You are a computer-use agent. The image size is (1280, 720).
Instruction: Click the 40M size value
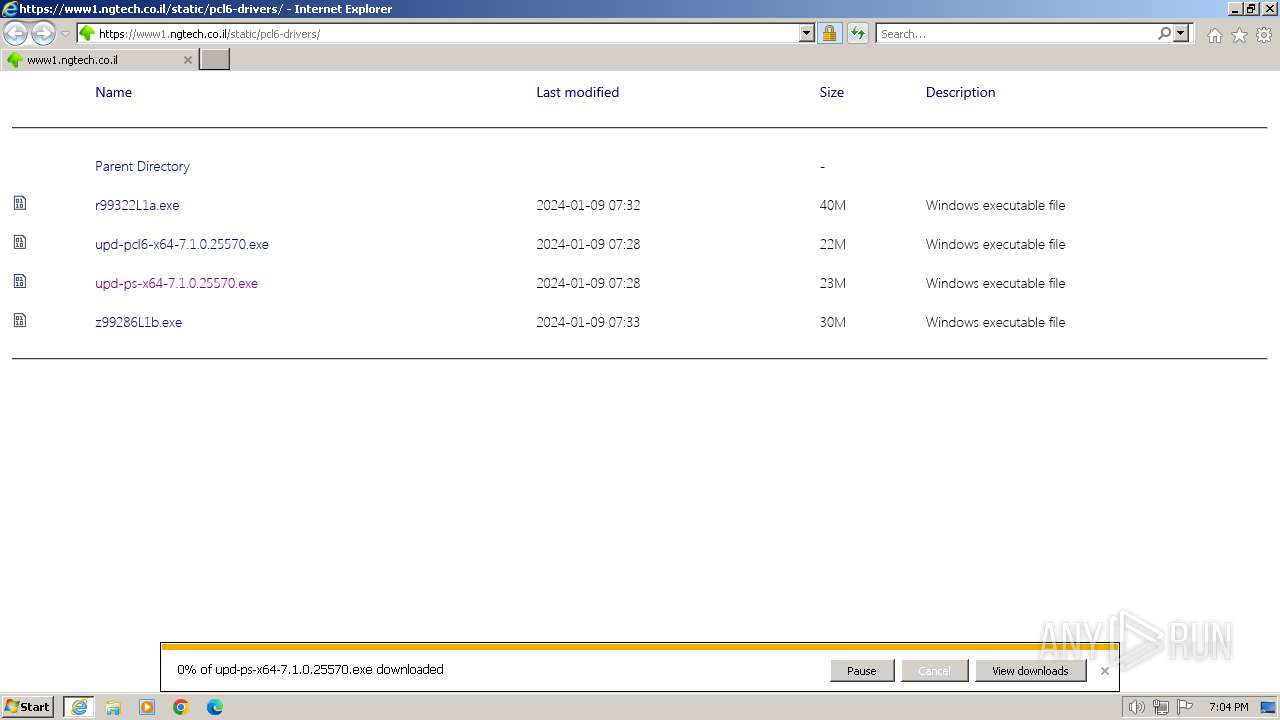click(x=832, y=205)
